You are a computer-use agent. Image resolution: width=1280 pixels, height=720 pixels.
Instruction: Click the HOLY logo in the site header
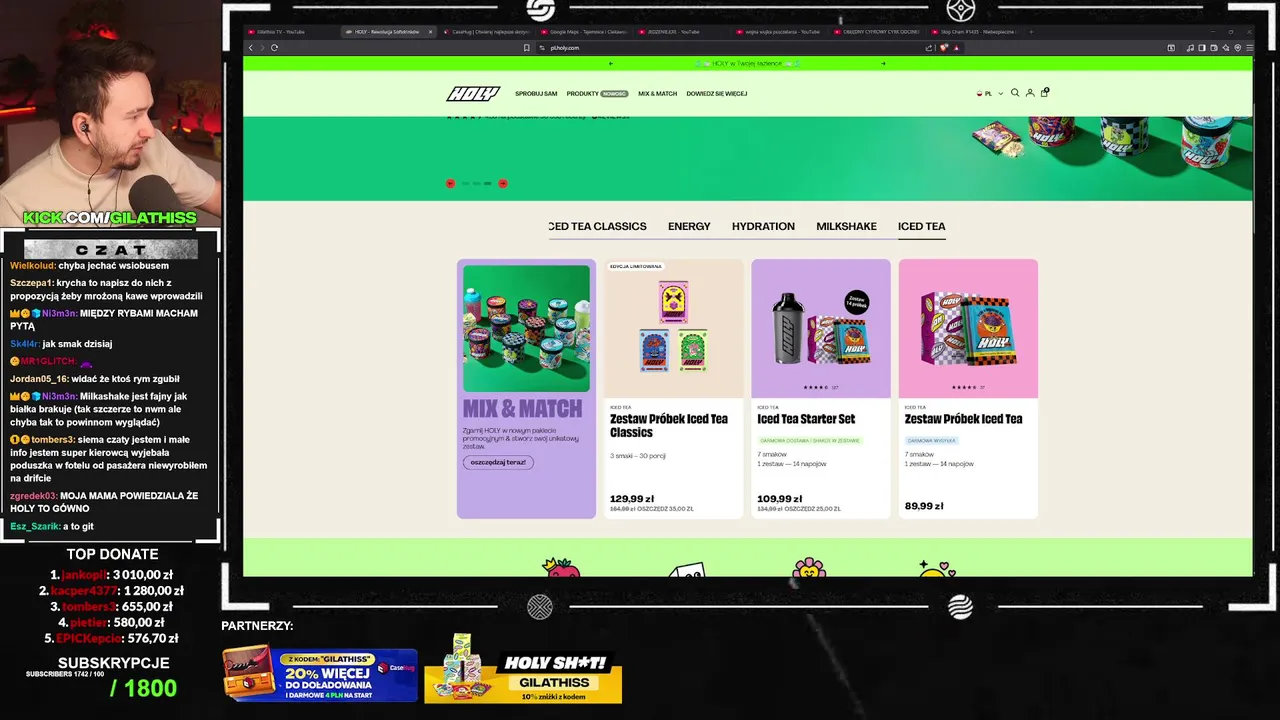472,94
